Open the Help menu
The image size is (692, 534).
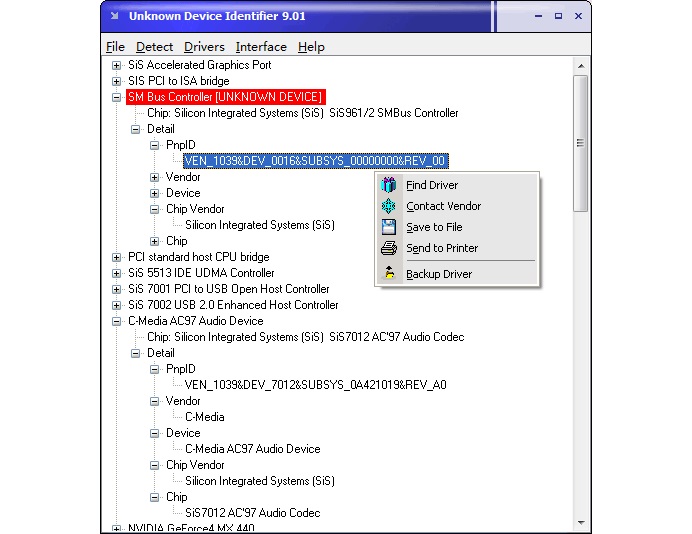pos(311,47)
